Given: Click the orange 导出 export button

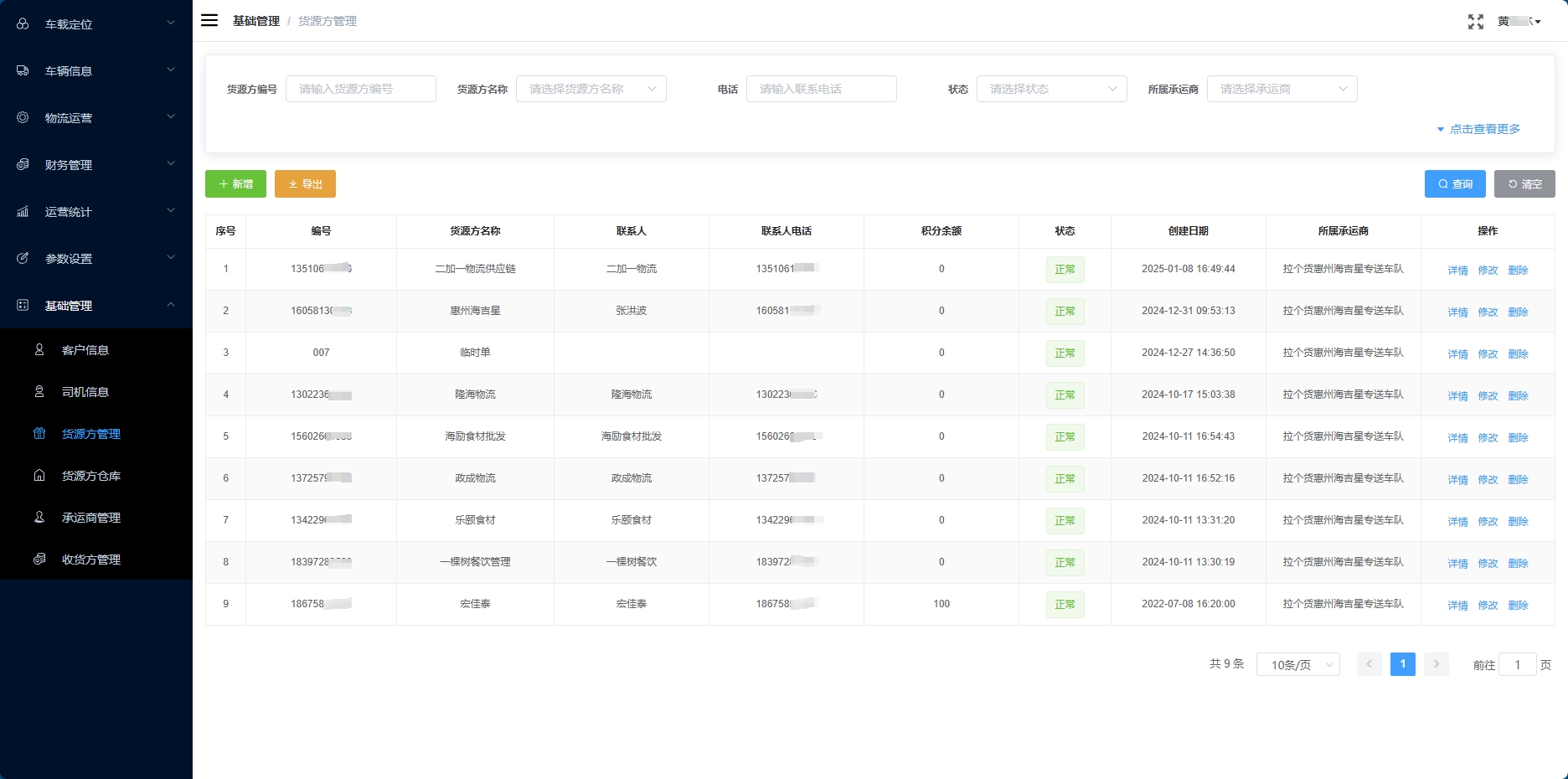Looking at the screenshot, I should [305, 184].
